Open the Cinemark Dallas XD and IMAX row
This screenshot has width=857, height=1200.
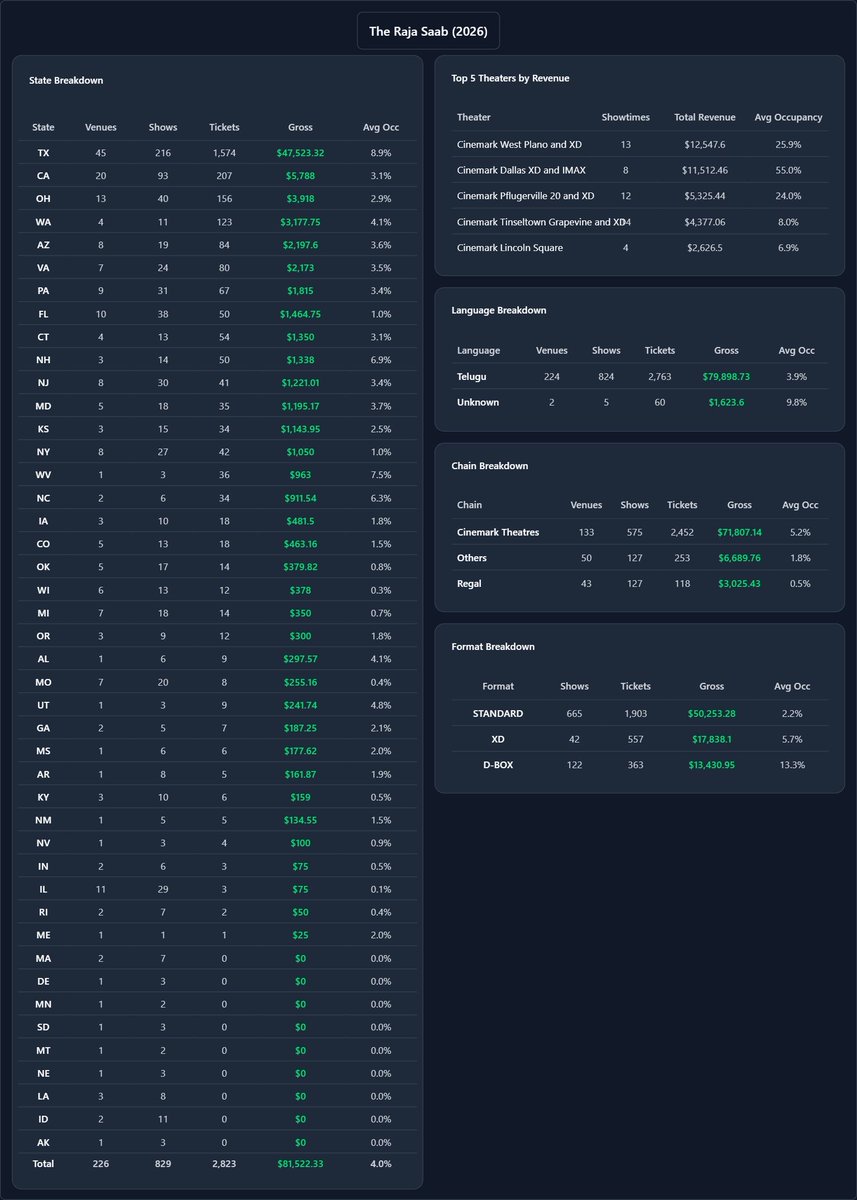[x=640, y=171]
